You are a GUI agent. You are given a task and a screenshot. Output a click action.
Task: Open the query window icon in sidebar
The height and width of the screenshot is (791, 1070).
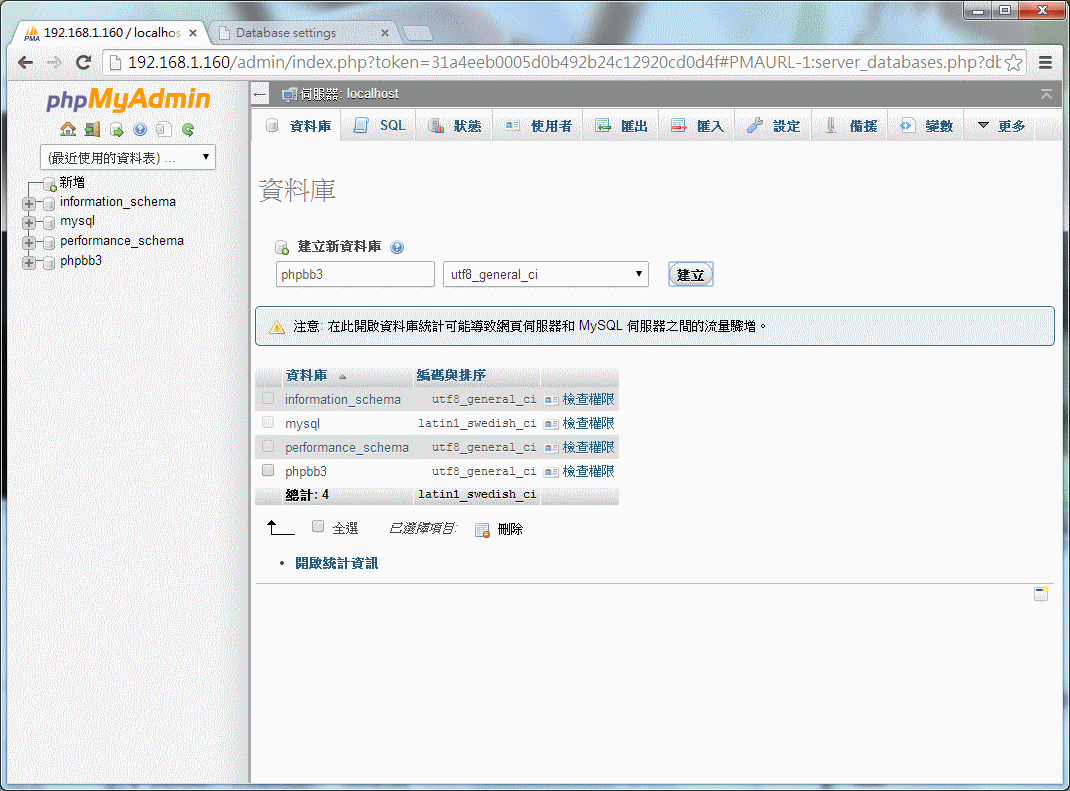pyautogui.click(x=117, y=129)
